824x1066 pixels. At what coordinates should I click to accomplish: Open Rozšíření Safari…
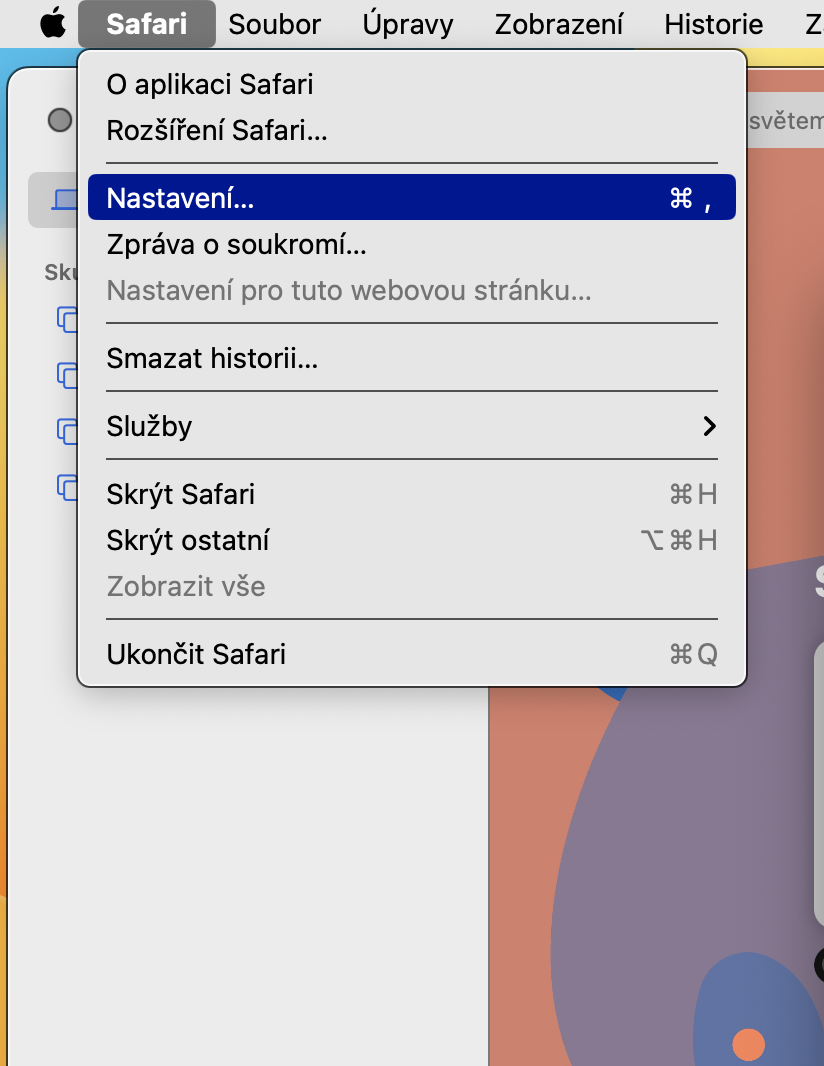point(412,130)
